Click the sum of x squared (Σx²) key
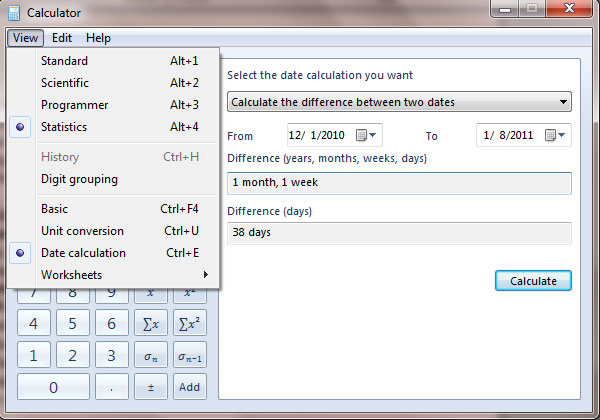Image resolution: width=600 pixels, height=420 pixels. pyautogui.click(x=190, y=323)
